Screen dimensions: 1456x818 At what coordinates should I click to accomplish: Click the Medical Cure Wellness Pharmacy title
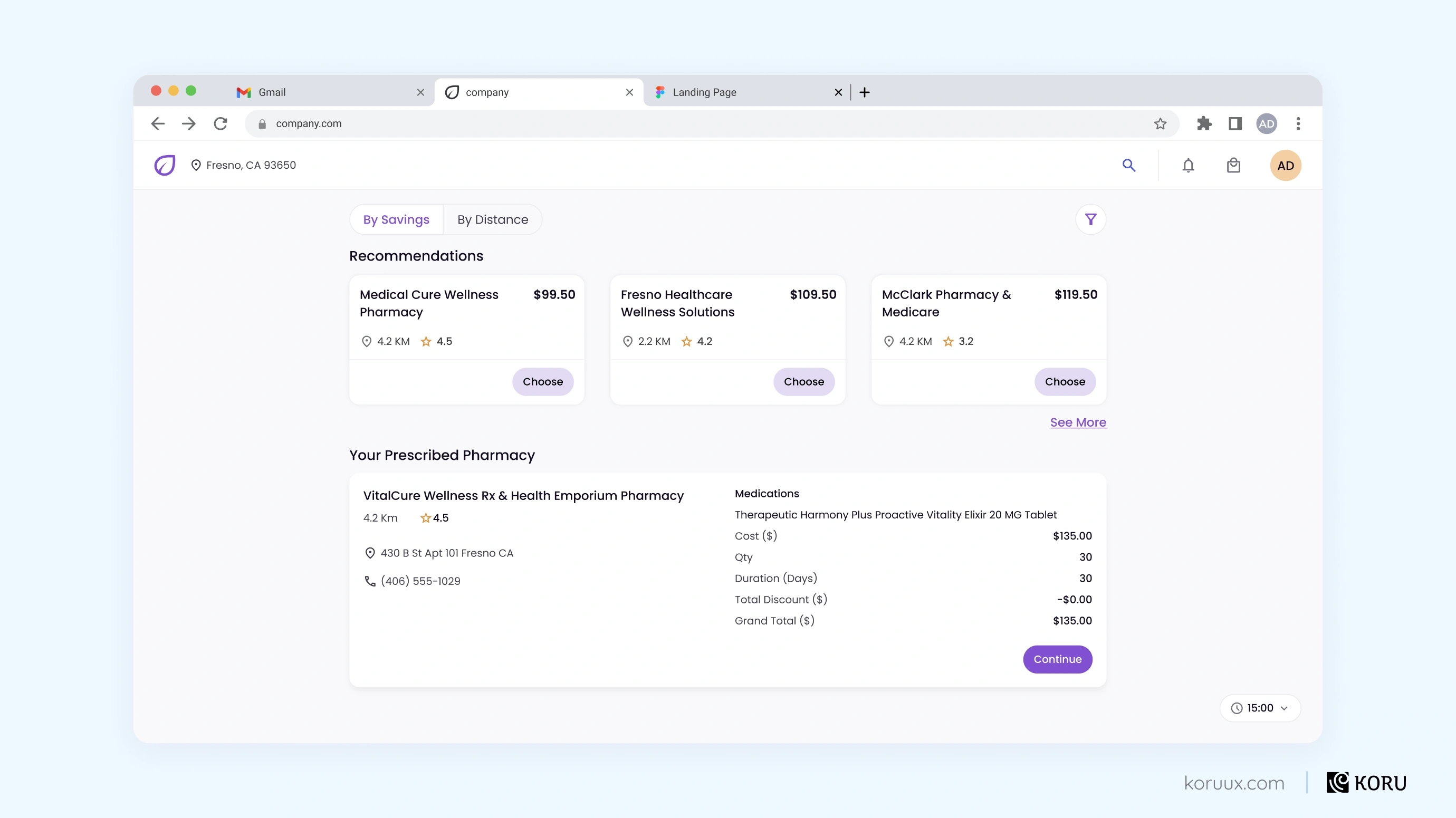[429, 303]
